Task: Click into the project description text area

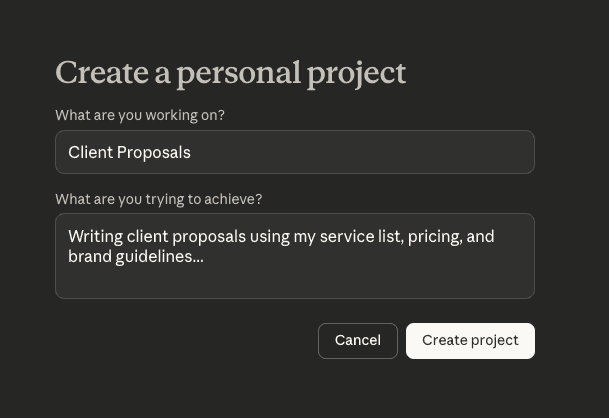Action: click(294, 256)
